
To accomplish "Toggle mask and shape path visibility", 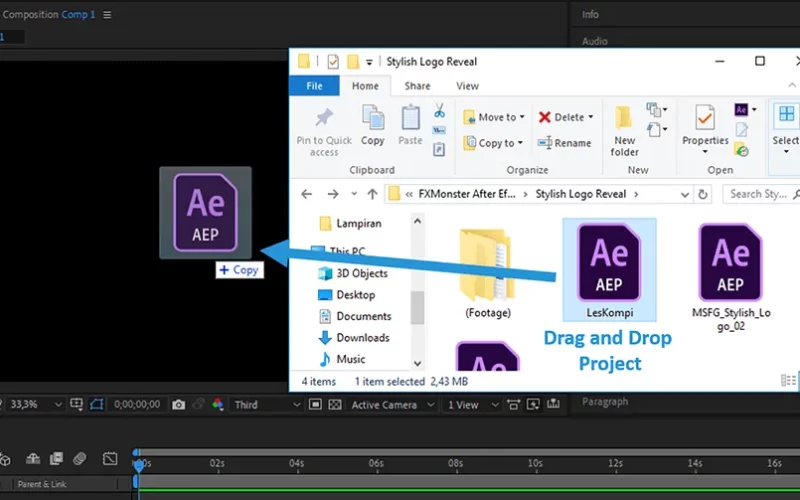I will coord(96,405).
